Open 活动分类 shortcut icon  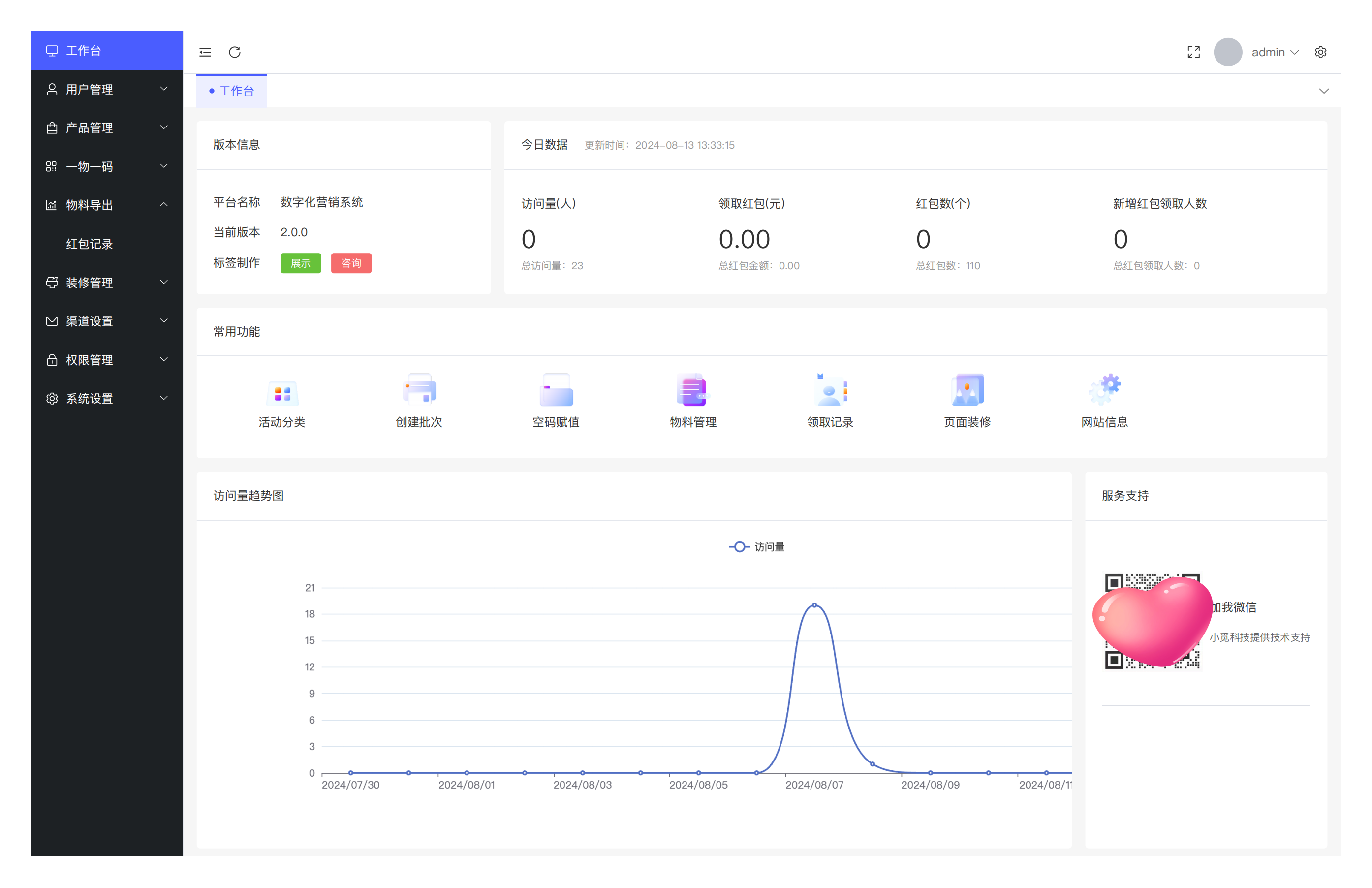coord(282,393)
